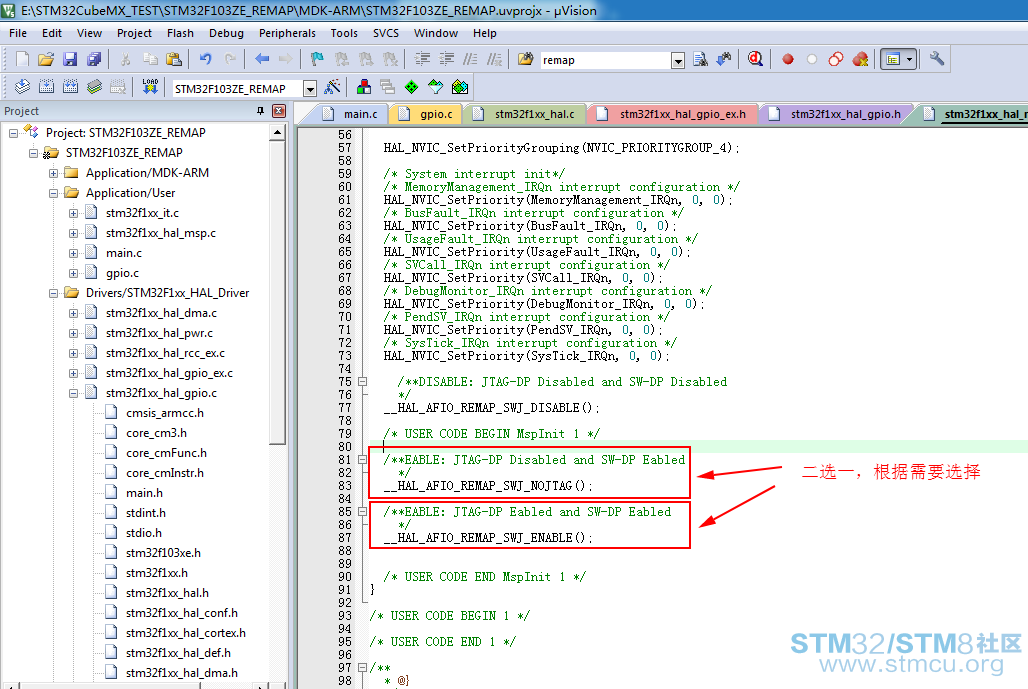Create a new file with New icon
Image resolution: width=1028 pixels, height=689 pixels.
(x=22, y=60)
